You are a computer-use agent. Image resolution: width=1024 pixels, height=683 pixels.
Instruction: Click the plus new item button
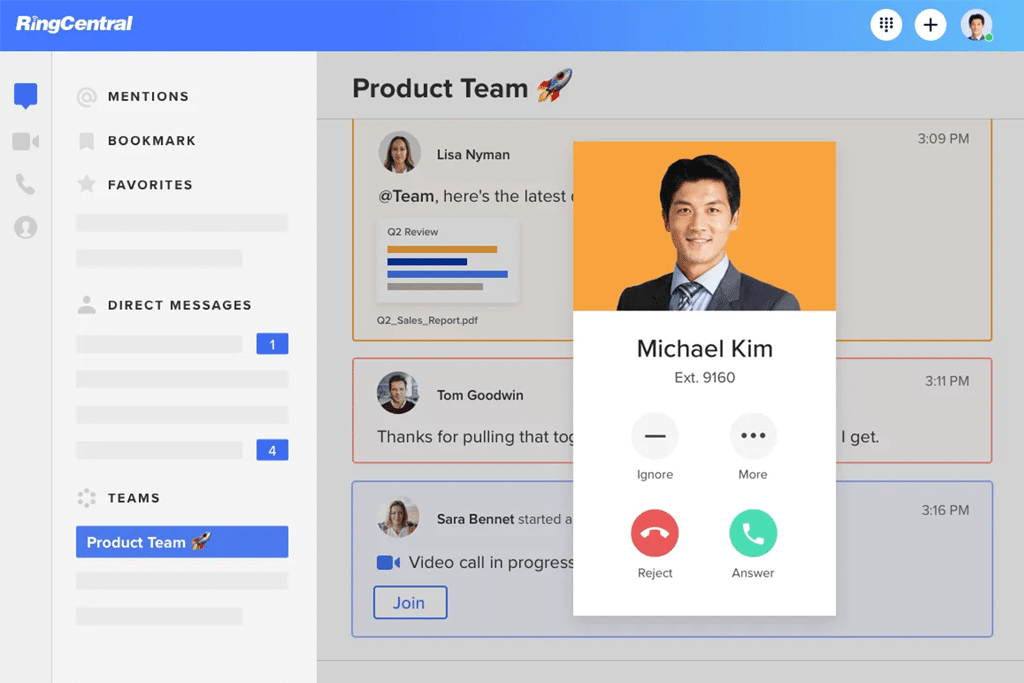(930, 25)
